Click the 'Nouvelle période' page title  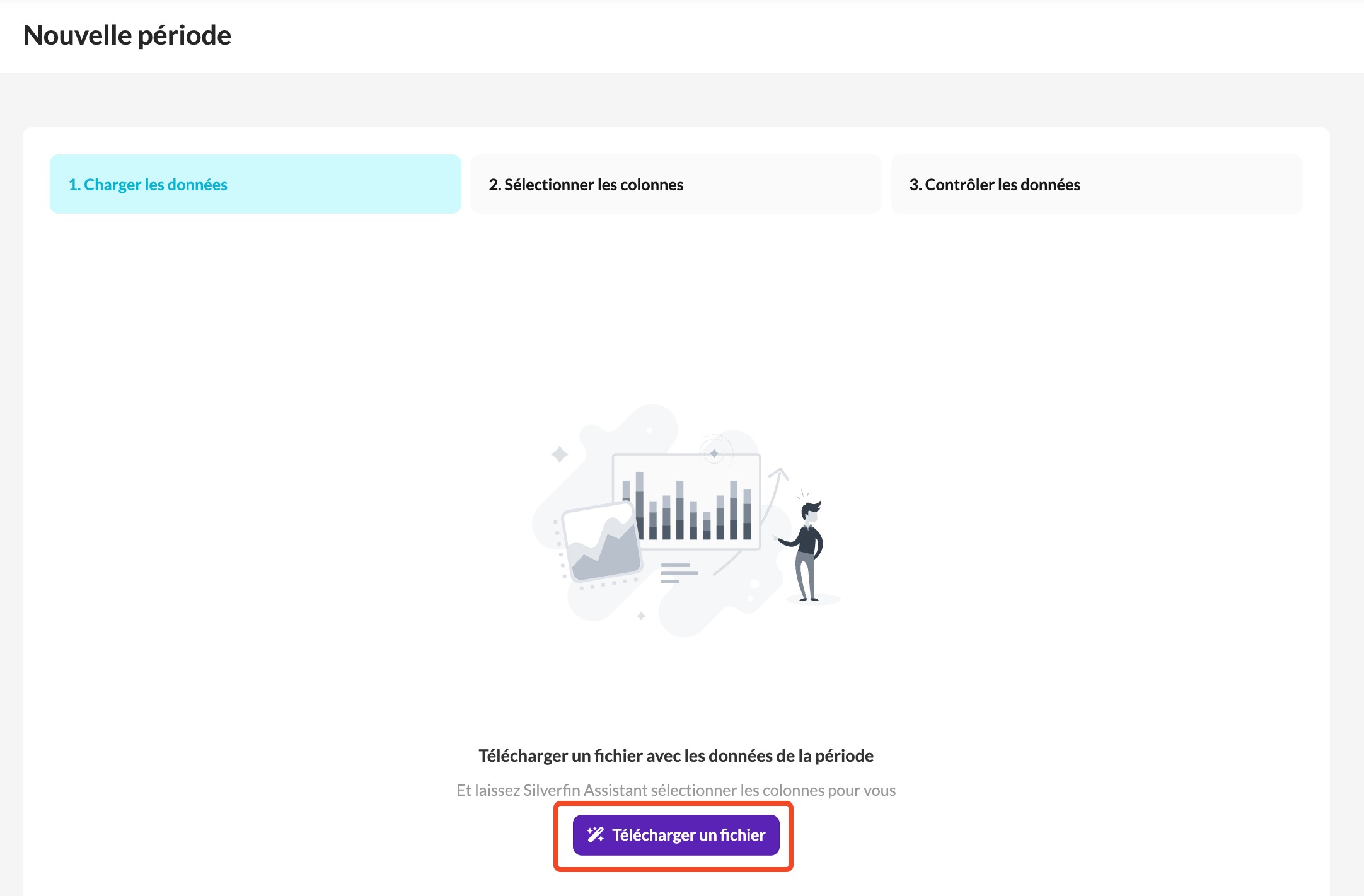[x=127, y=35]
